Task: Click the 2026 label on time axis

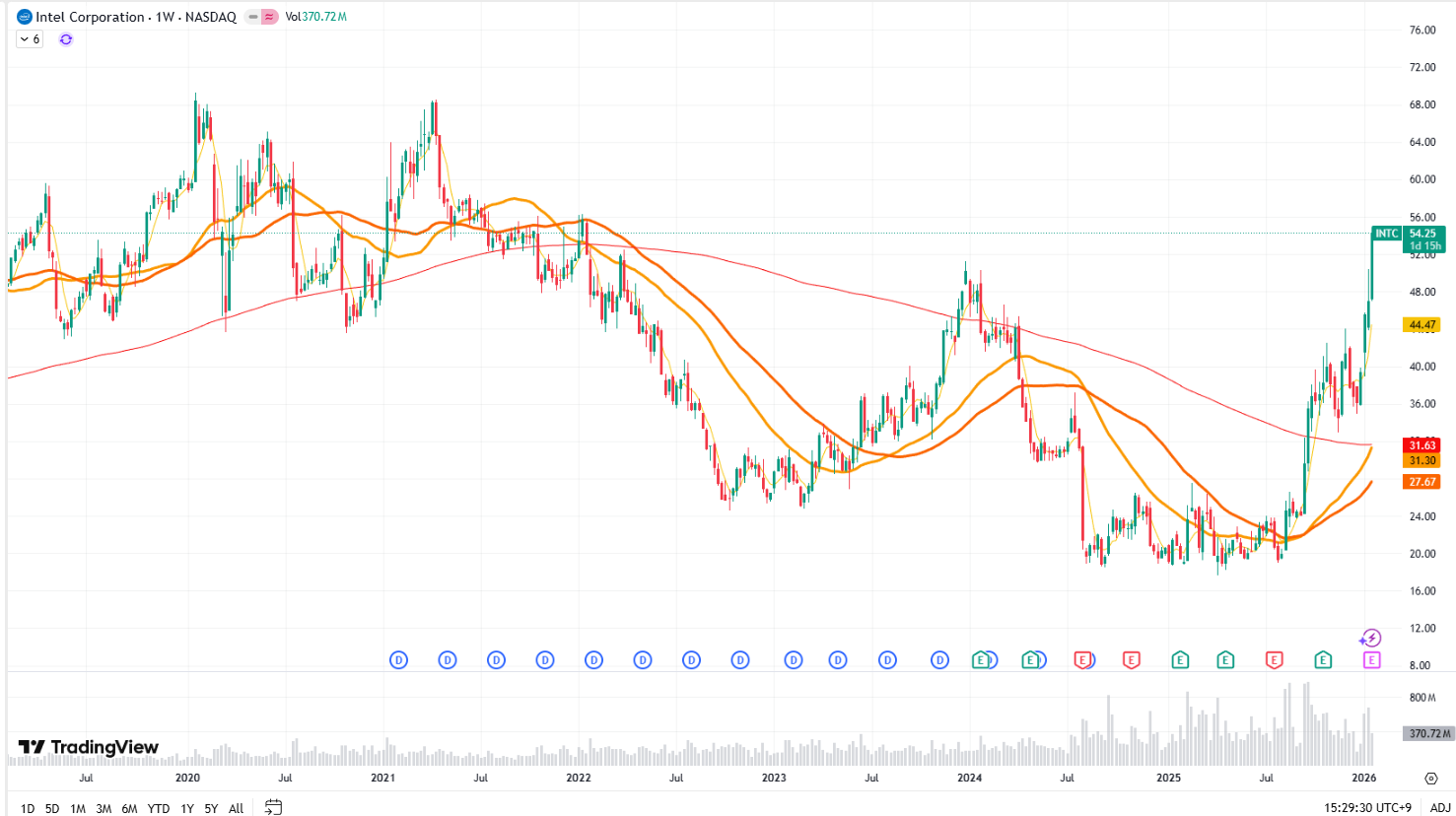Action: pyautogui.click(x=1363, y=778)
